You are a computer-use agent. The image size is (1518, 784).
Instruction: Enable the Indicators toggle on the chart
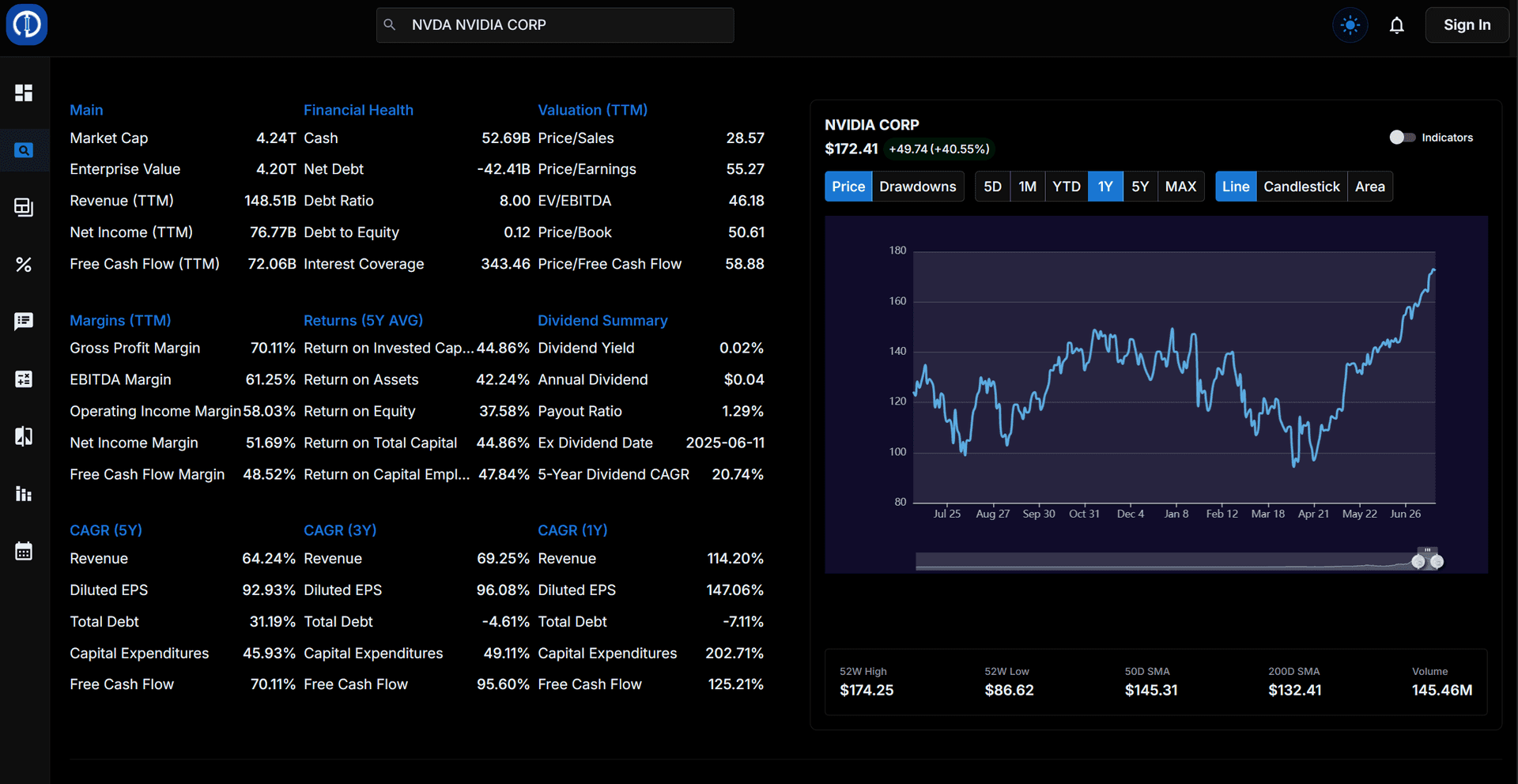(x=1402, y=137)
